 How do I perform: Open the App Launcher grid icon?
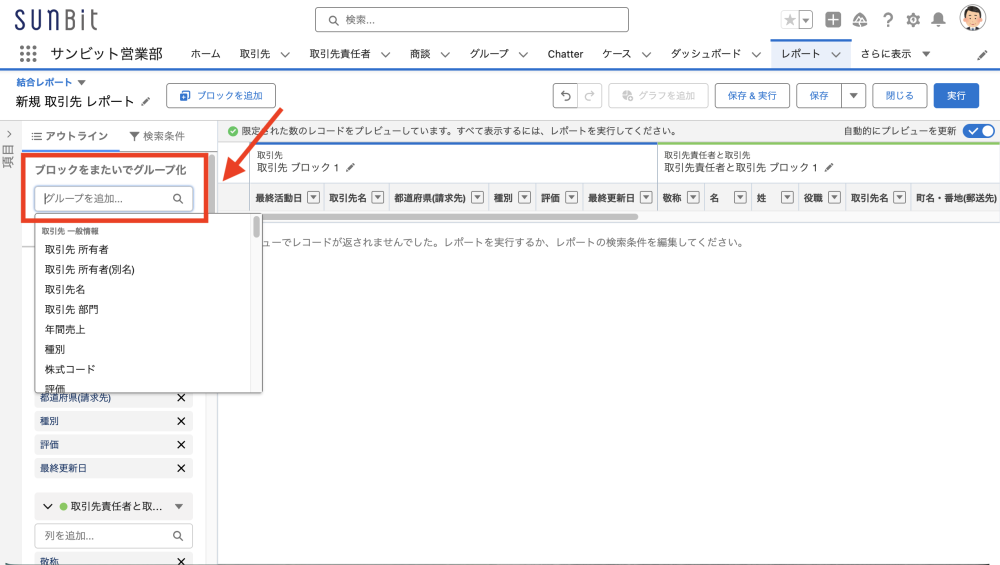point(28,54)
